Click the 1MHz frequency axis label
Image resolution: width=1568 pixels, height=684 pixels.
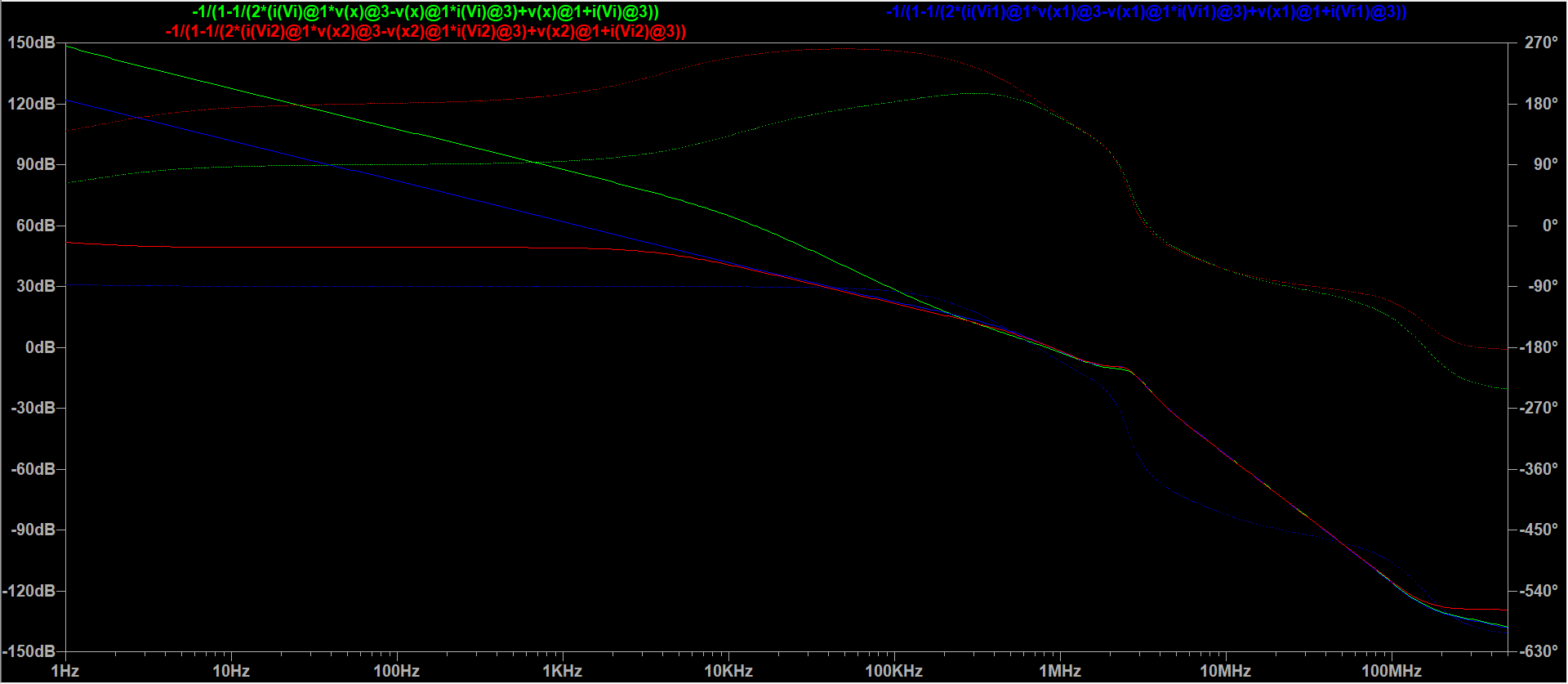click(x=1060, y=672)
